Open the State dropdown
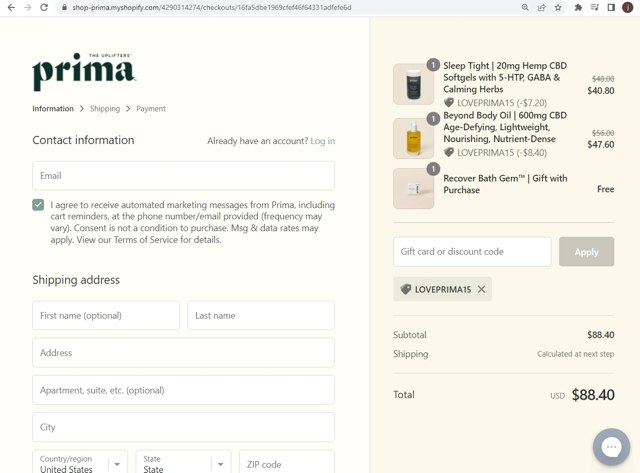The width and height of the screenshot is (640, 473). pyautogui.click(x=183, y=464)
